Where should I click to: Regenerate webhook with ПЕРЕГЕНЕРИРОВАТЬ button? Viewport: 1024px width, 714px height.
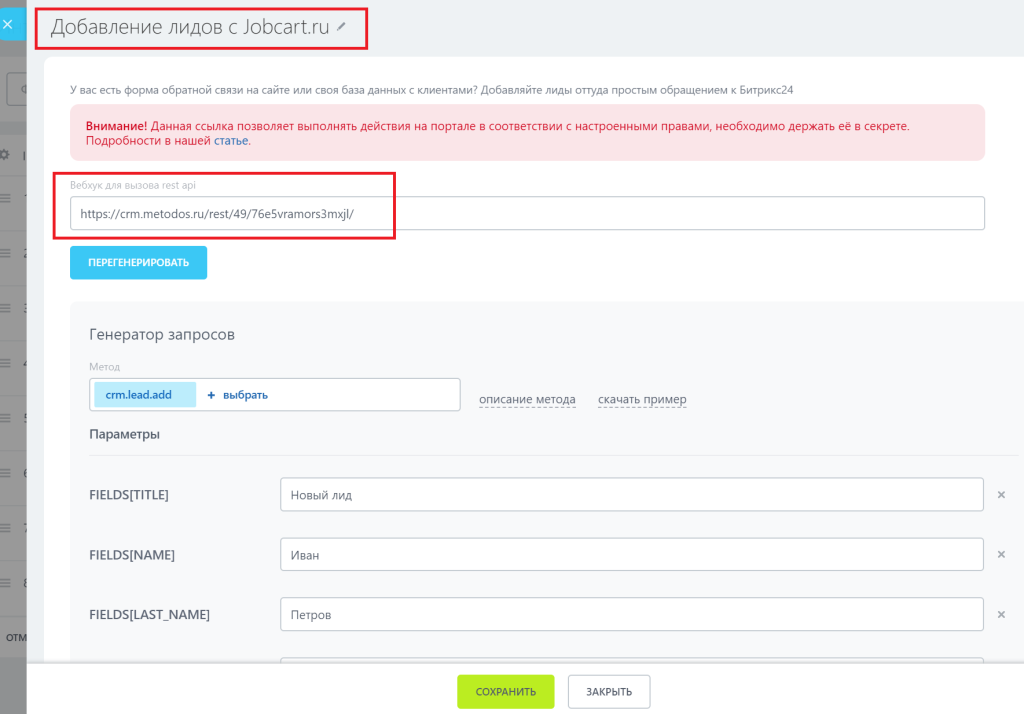coord(138,263)
